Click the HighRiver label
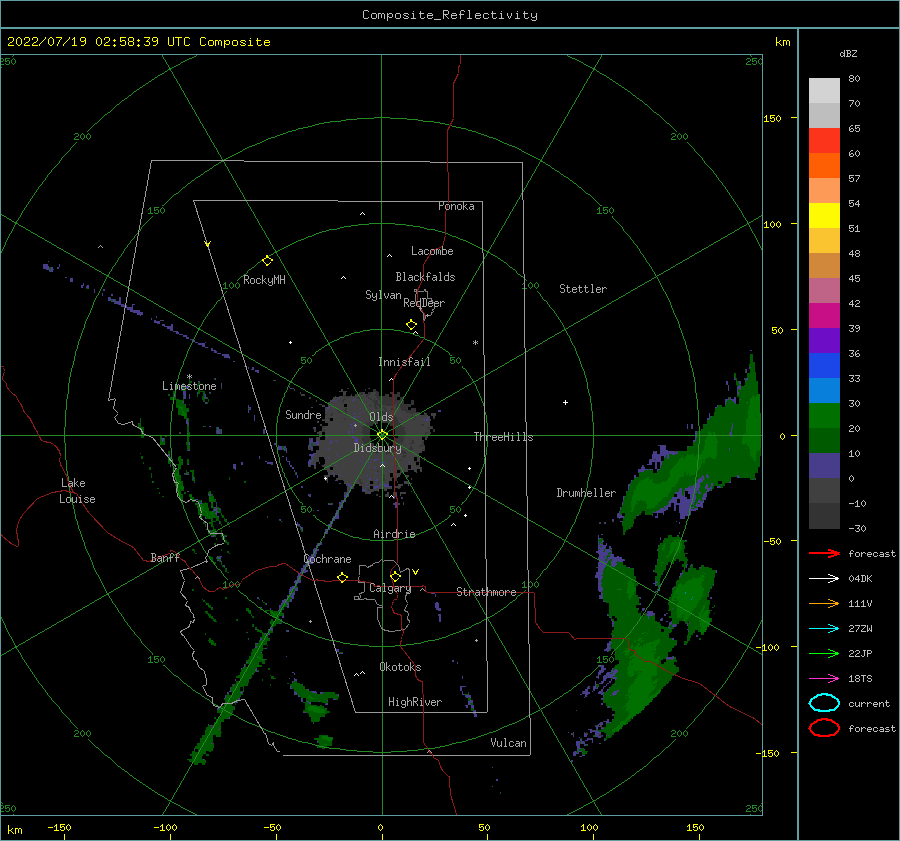The height and width of the screenshot is (841, 900). [415, 702]
